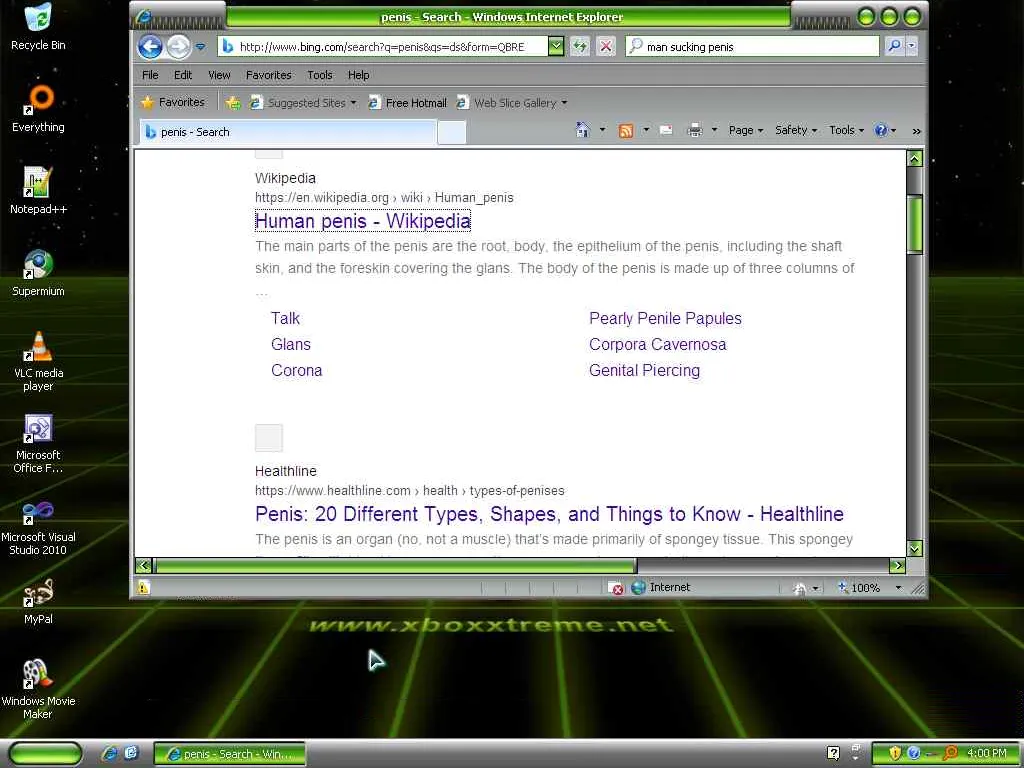
Task: Open the recent pages dropdown beside Forward
Action: [x=200, y=47]
